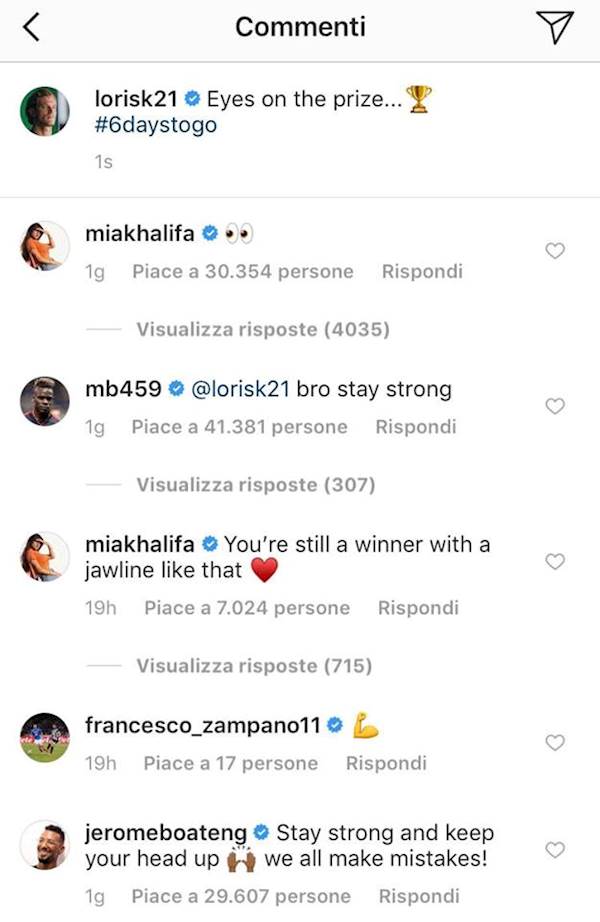Like miakhalifa's jawline comment
The height and width of the screenshot is (922, 600).
[x=555, y=562]
